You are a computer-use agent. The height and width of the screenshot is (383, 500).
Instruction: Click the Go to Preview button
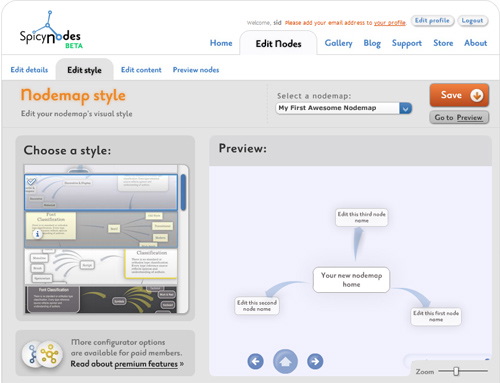pyautogui.click(x=459, y=118)
